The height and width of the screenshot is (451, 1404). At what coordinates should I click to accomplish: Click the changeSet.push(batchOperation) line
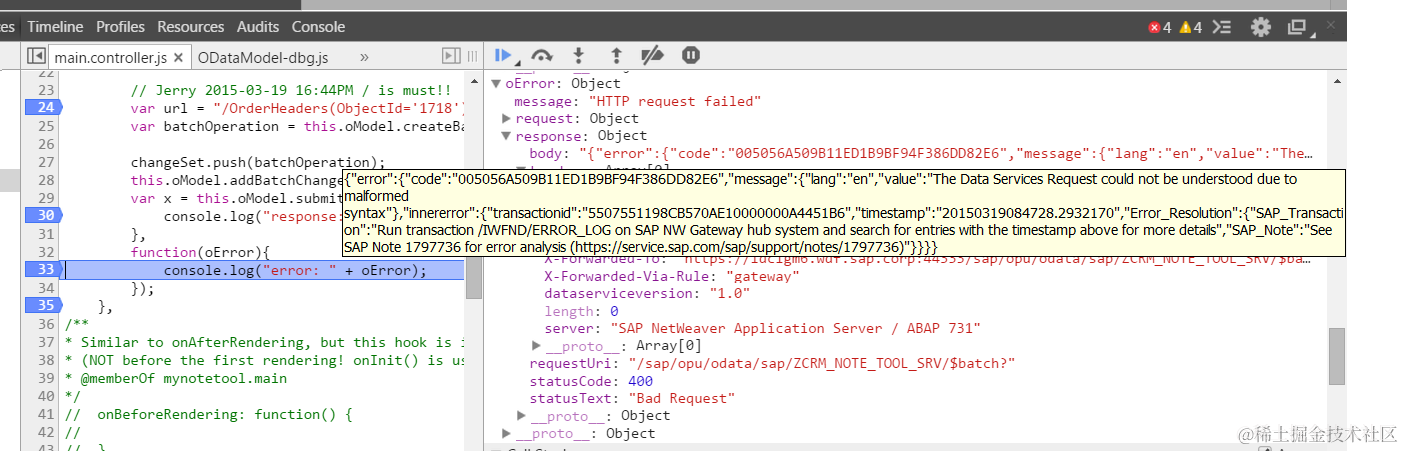258,162
